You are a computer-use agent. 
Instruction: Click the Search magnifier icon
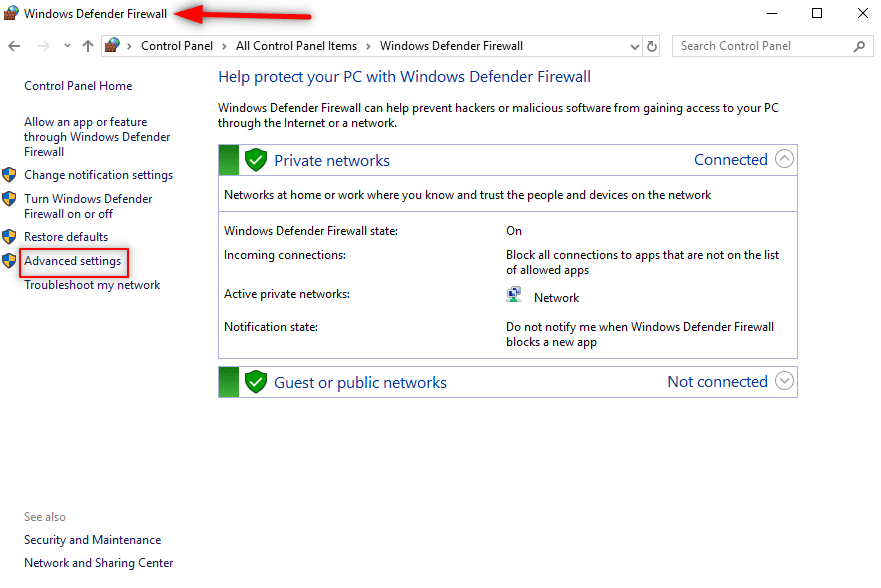[859, 46]
